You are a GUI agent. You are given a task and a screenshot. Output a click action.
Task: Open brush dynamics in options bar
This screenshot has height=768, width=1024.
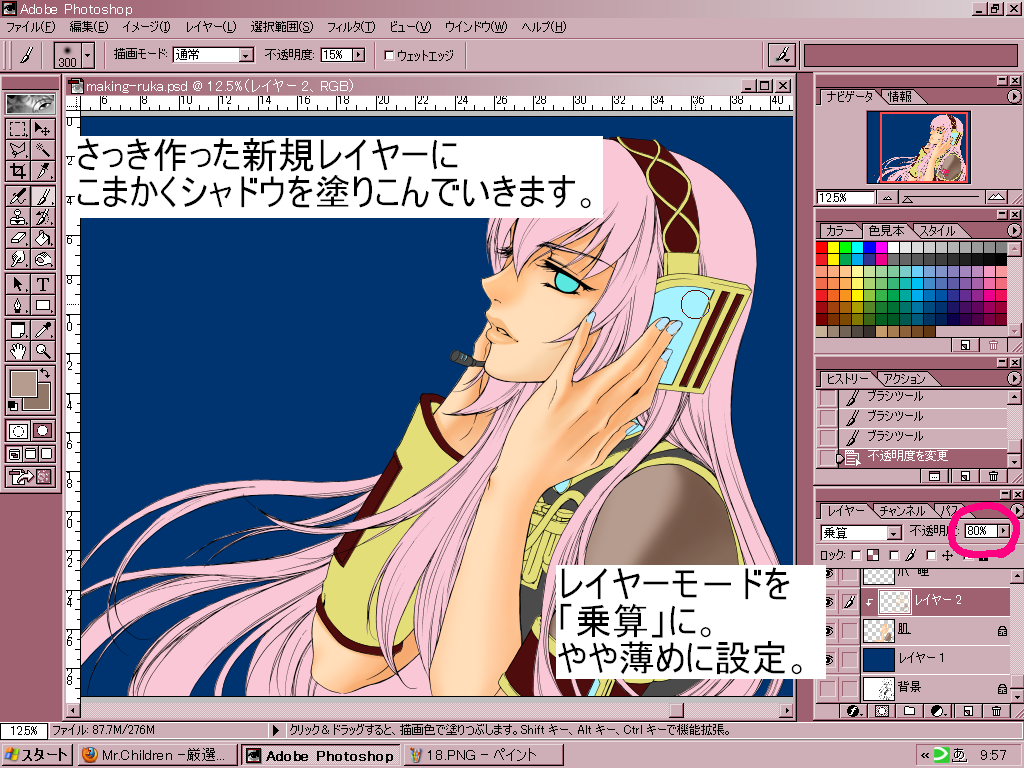click(x=781, y=55)
